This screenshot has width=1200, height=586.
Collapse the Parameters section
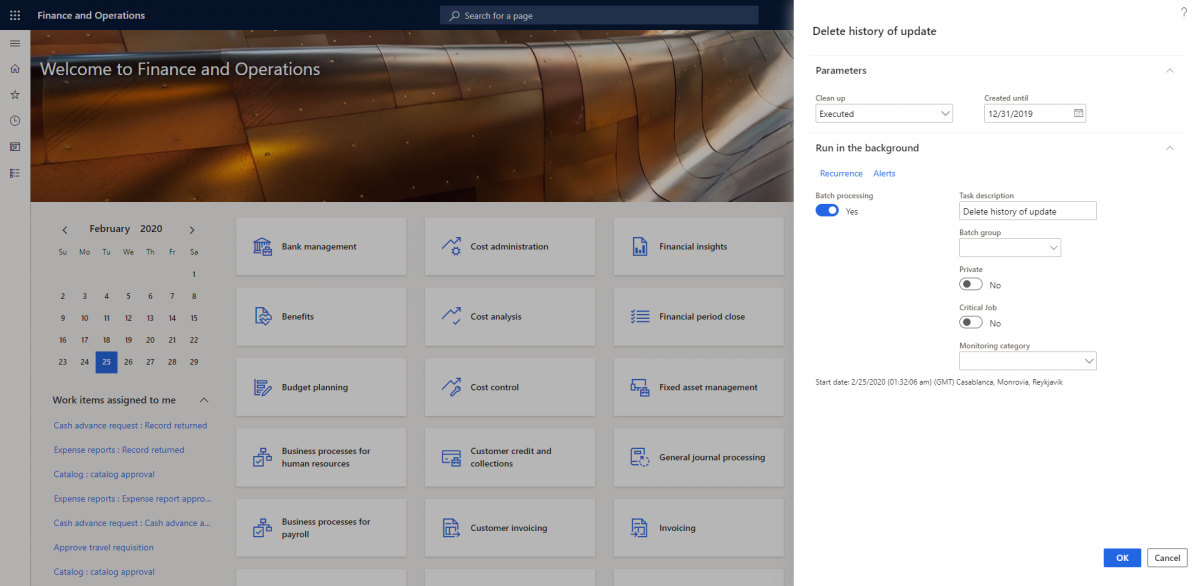point(1169,70)
